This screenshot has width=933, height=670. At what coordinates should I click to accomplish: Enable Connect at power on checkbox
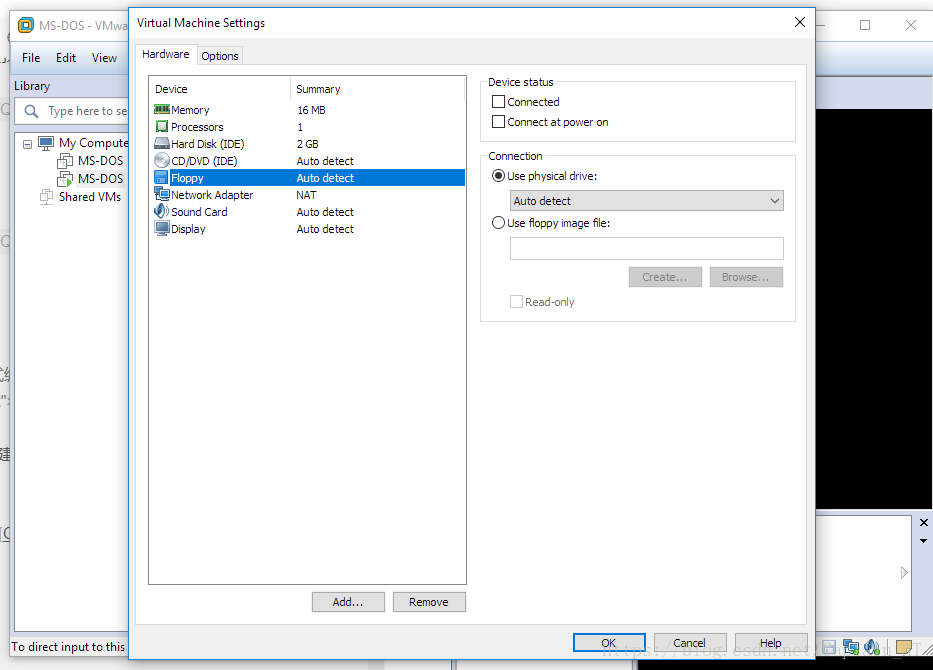(x=499, y=122)
